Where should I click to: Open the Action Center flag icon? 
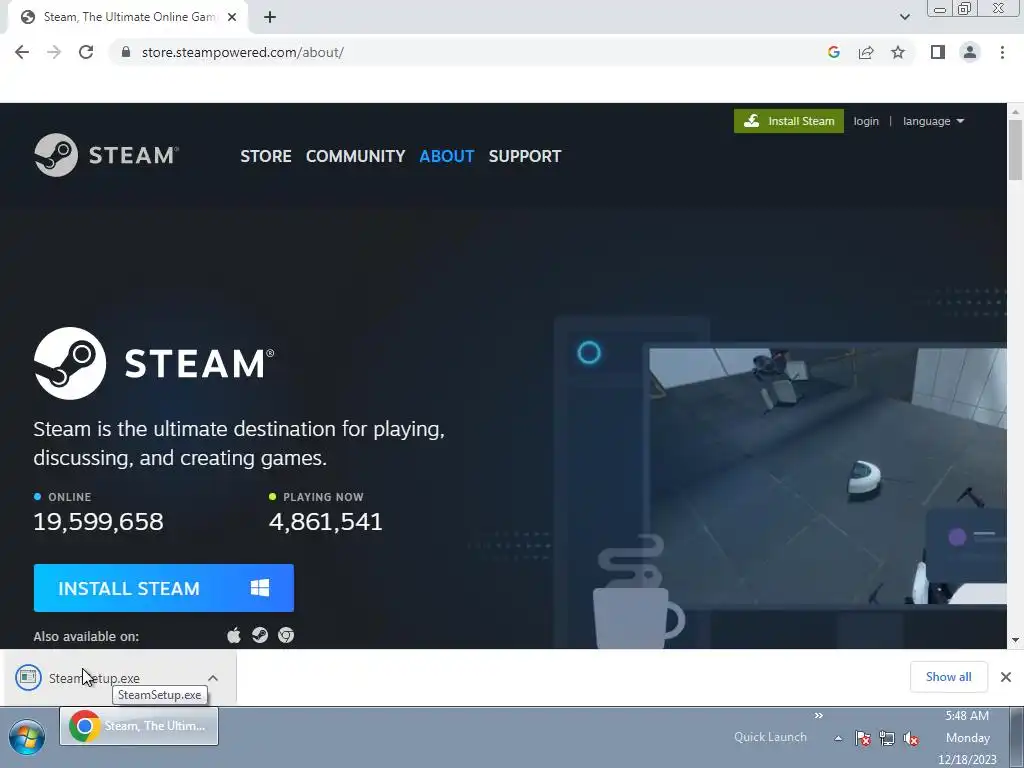click(863, 739)
